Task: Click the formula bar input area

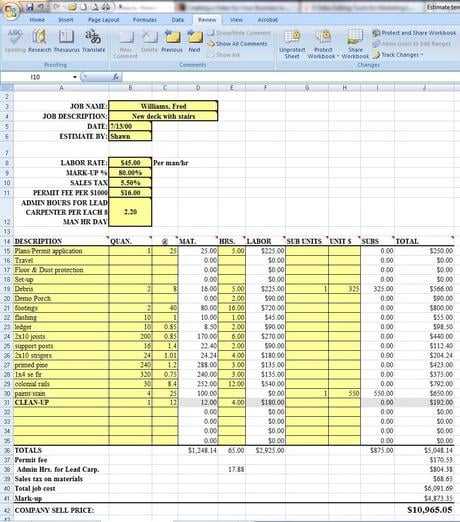Action: point(290,77)
